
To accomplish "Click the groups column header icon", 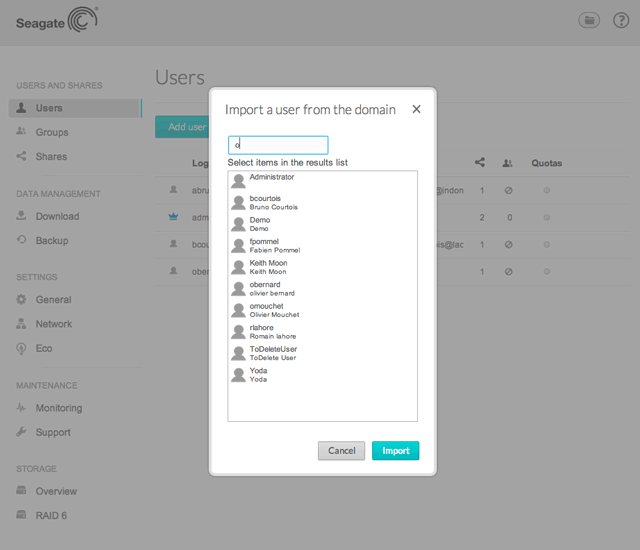I will click(x=508, y=162).
